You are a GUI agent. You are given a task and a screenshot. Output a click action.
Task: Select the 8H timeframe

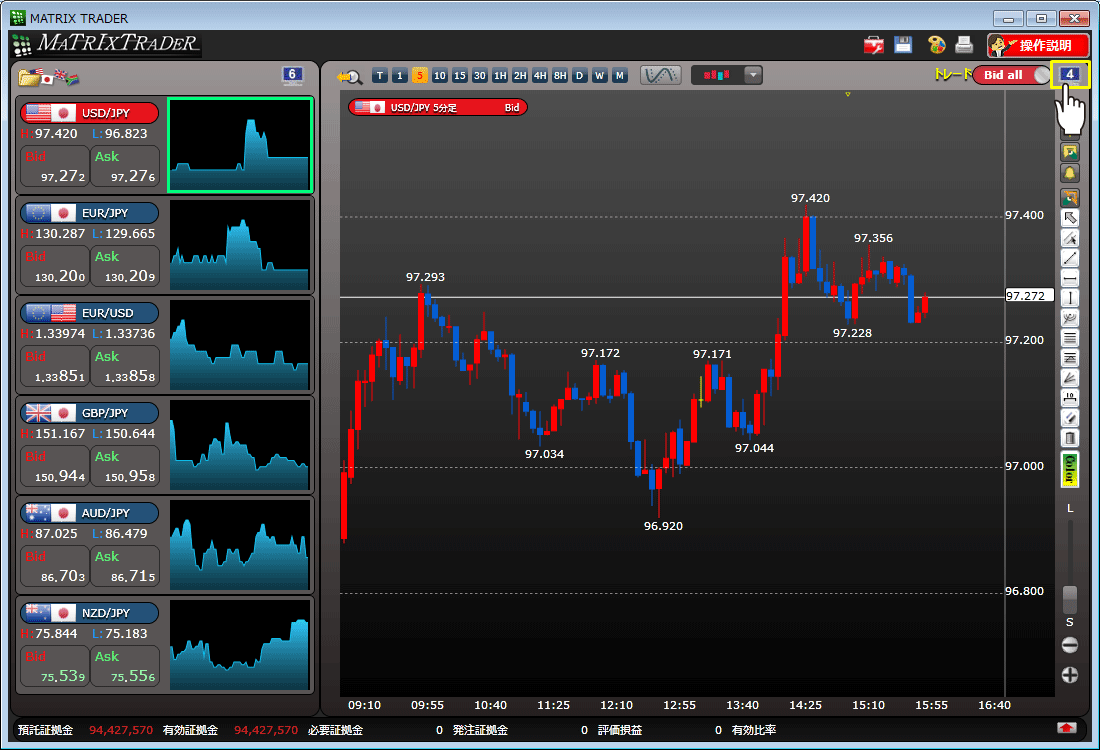[560, 76]
